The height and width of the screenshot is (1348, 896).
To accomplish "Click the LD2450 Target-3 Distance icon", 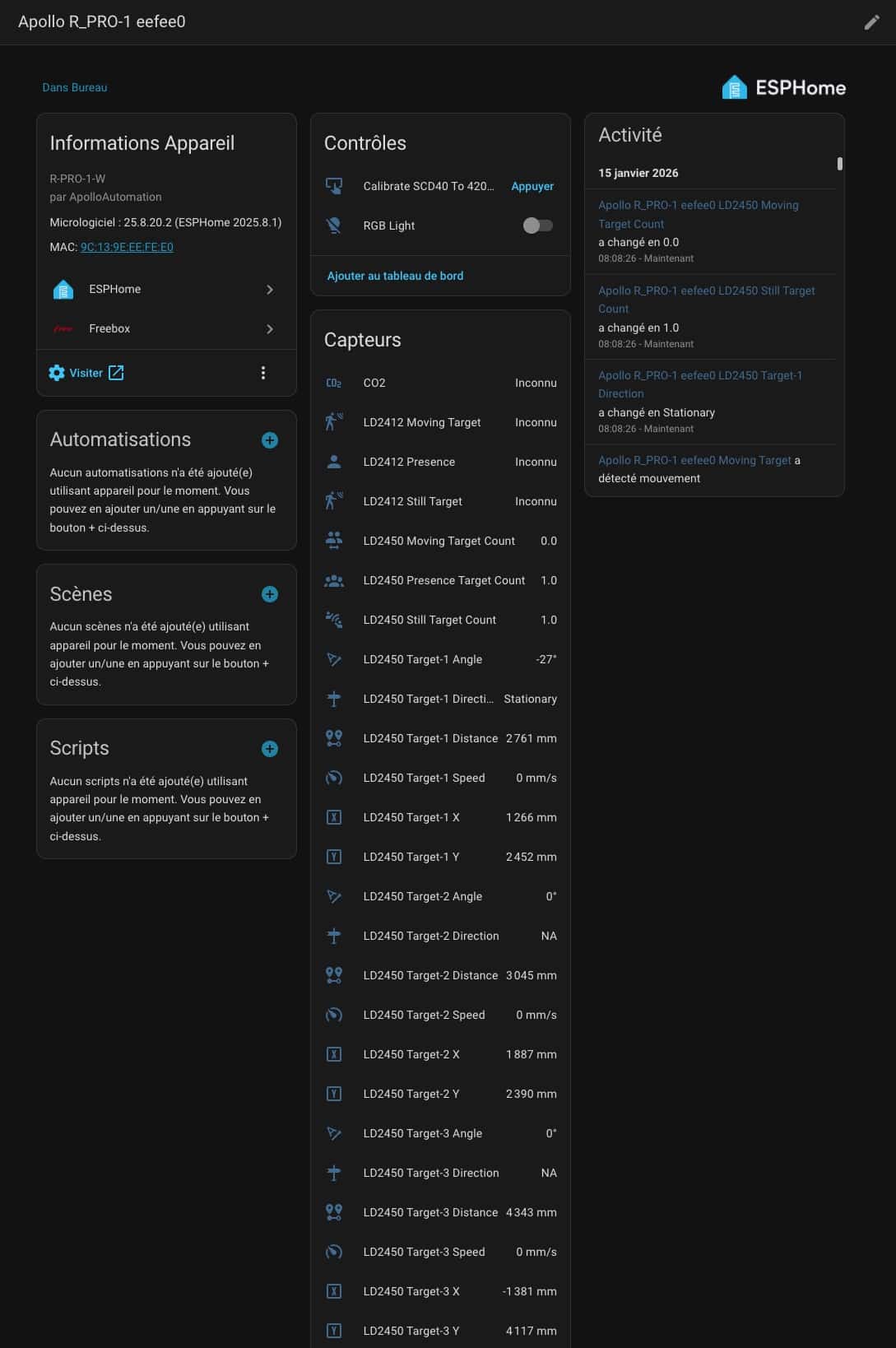I will coord(334,1212).
